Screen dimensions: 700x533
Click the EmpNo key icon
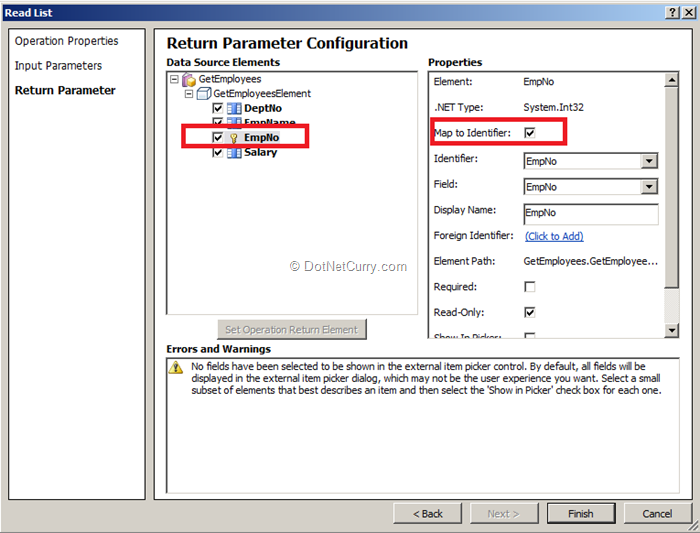(233, 138)
